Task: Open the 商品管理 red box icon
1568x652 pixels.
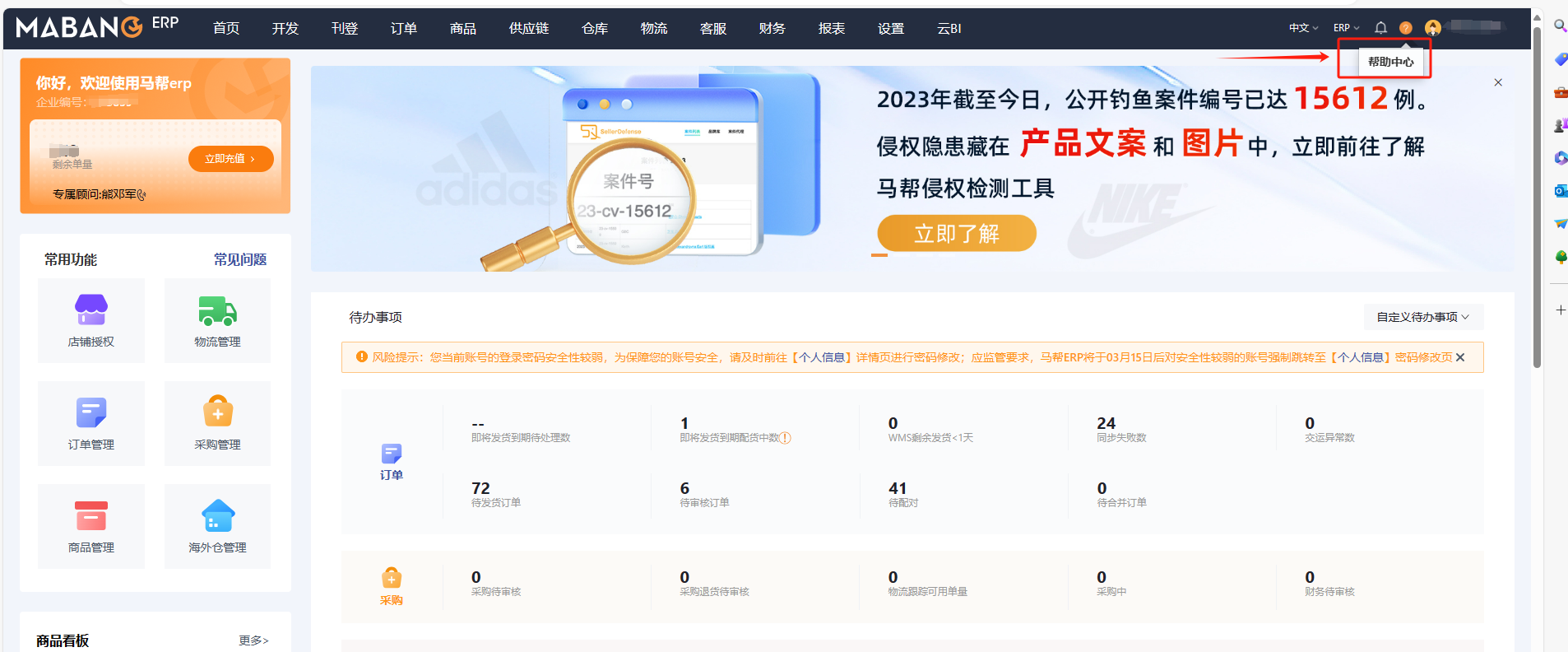Action: pyautogui.click(x=91, y=515)
